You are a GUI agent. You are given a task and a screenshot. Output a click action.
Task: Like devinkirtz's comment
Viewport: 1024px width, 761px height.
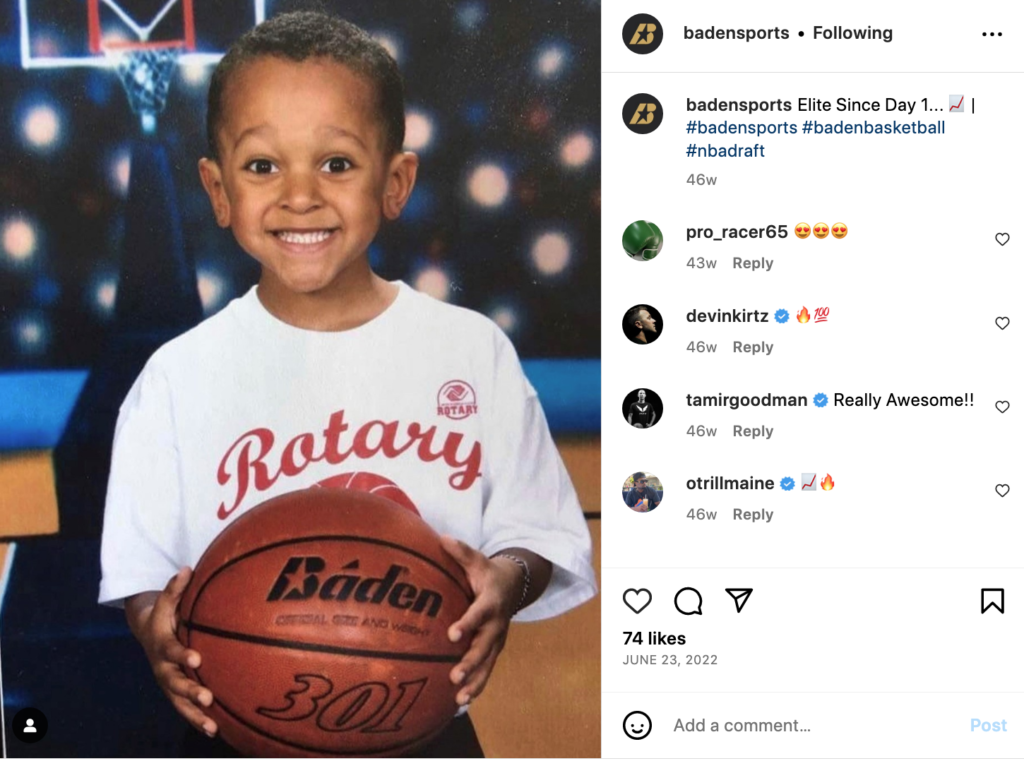[1002, 323]
